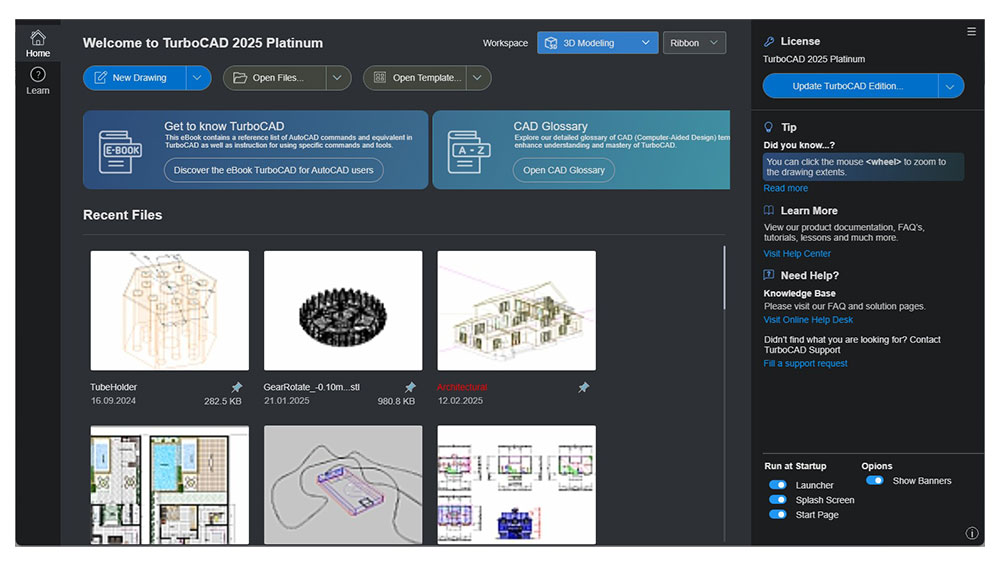The height and width of the screenshot is (565, 1000).
Task: Click the Recent Files vertical scrollbar
Action: [724, 277]
